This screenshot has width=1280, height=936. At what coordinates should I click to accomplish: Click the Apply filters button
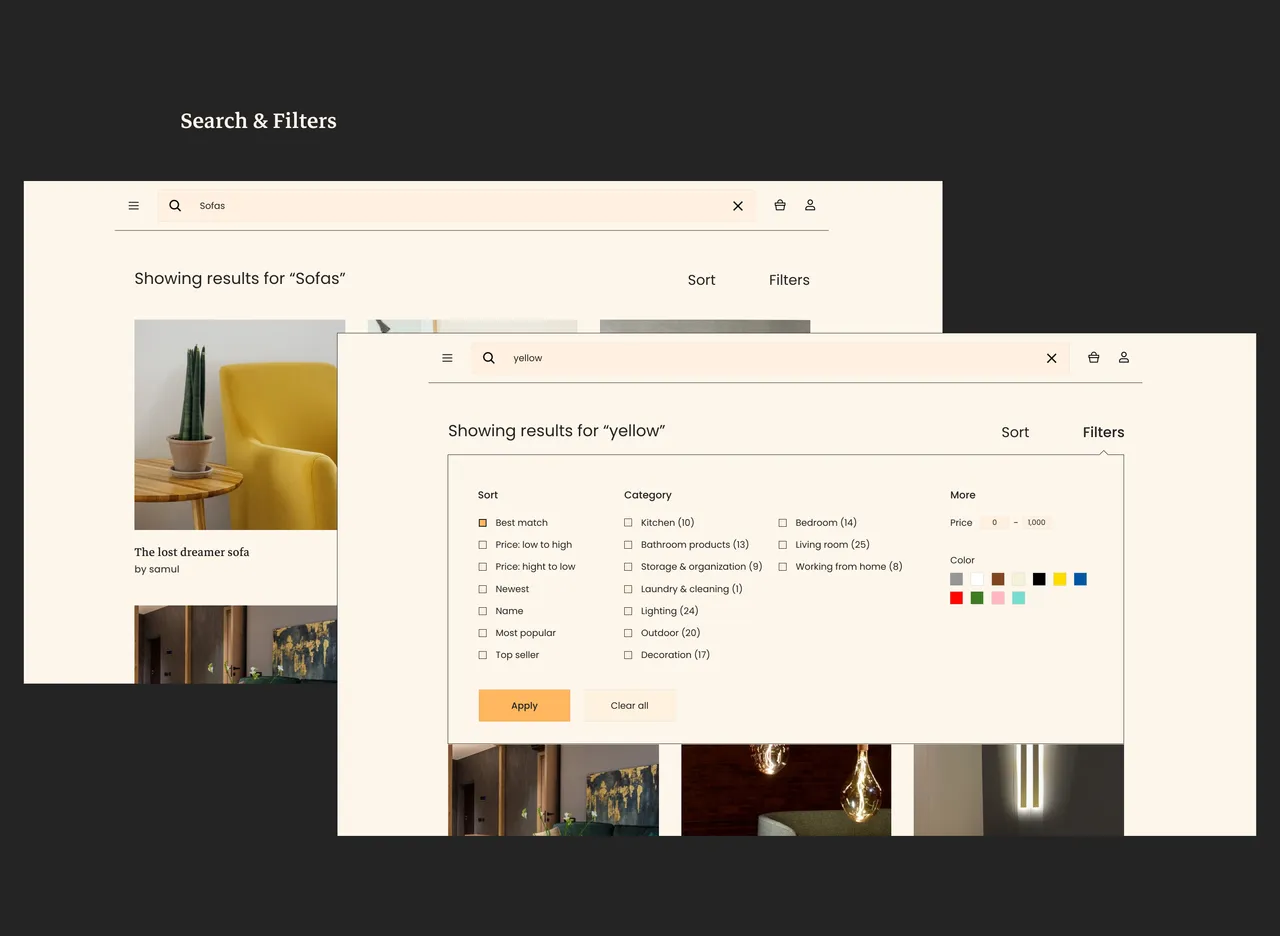524,705
